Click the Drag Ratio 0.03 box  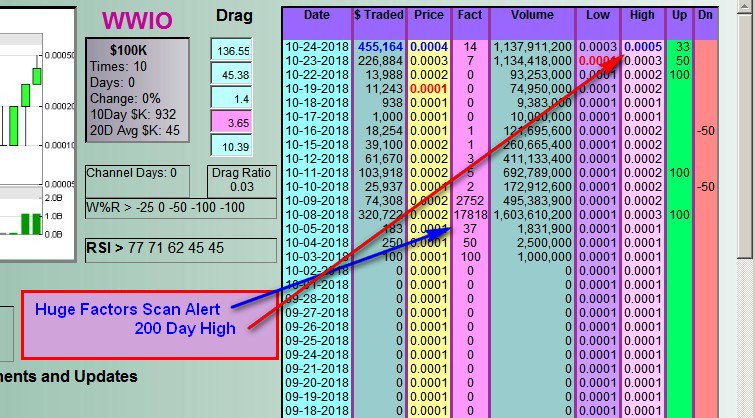coord(242,181)
